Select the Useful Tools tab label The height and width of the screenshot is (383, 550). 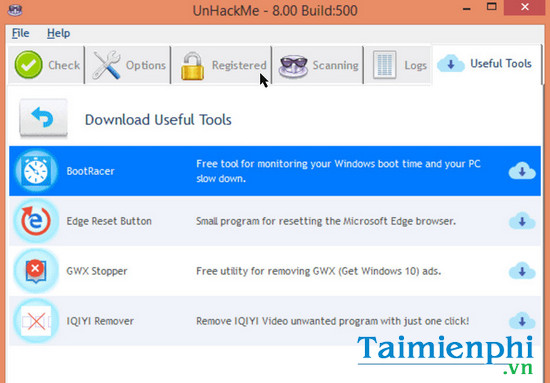(x=501, y=63)
